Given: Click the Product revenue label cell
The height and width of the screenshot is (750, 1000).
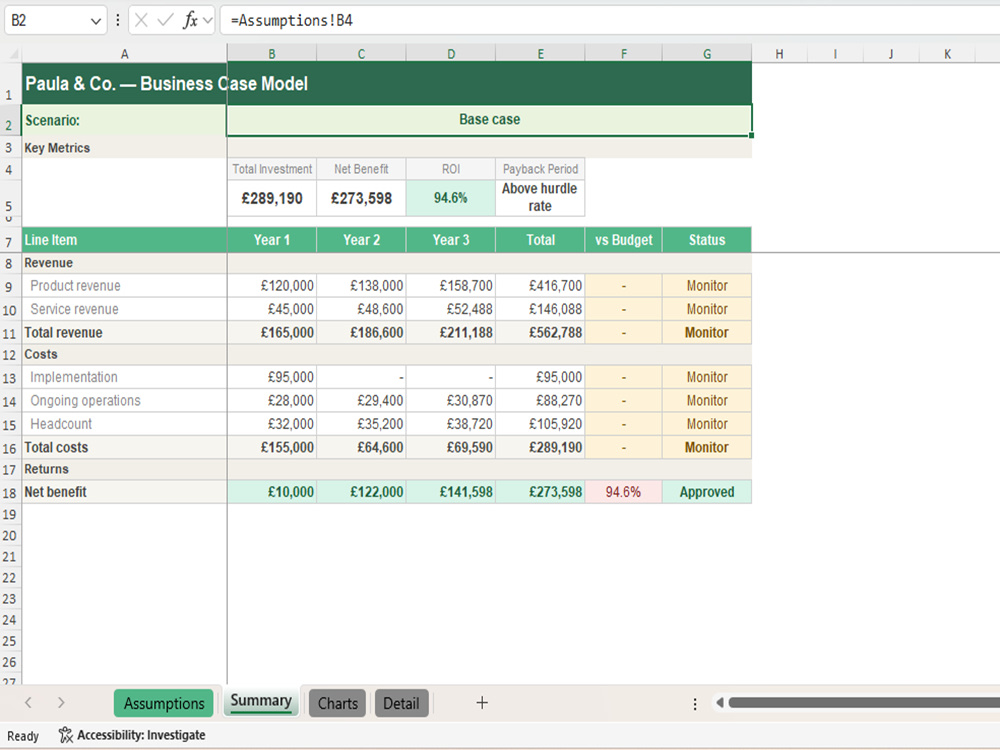Looking at the screenshot, I should (124, 286).
